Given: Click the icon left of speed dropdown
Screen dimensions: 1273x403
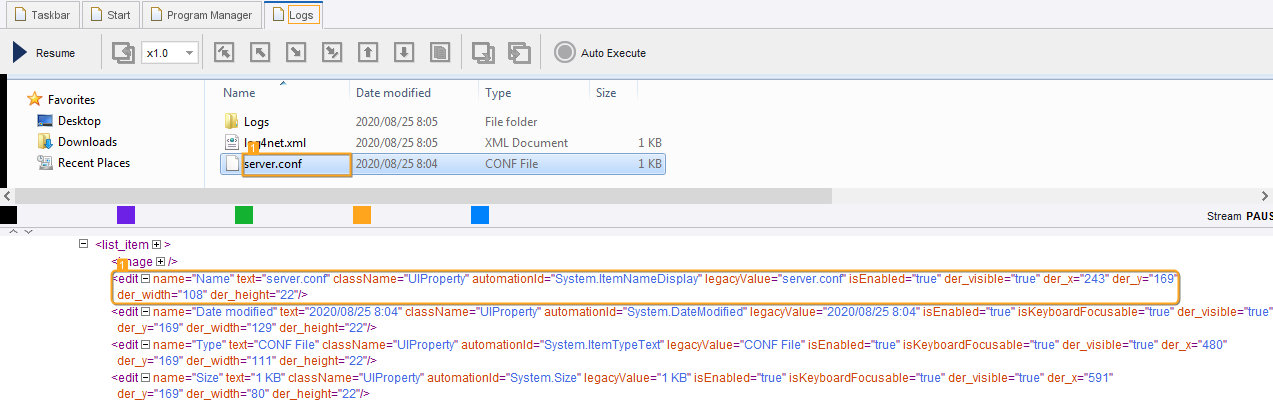Looking at the screenshot, I should click(123, 53).
